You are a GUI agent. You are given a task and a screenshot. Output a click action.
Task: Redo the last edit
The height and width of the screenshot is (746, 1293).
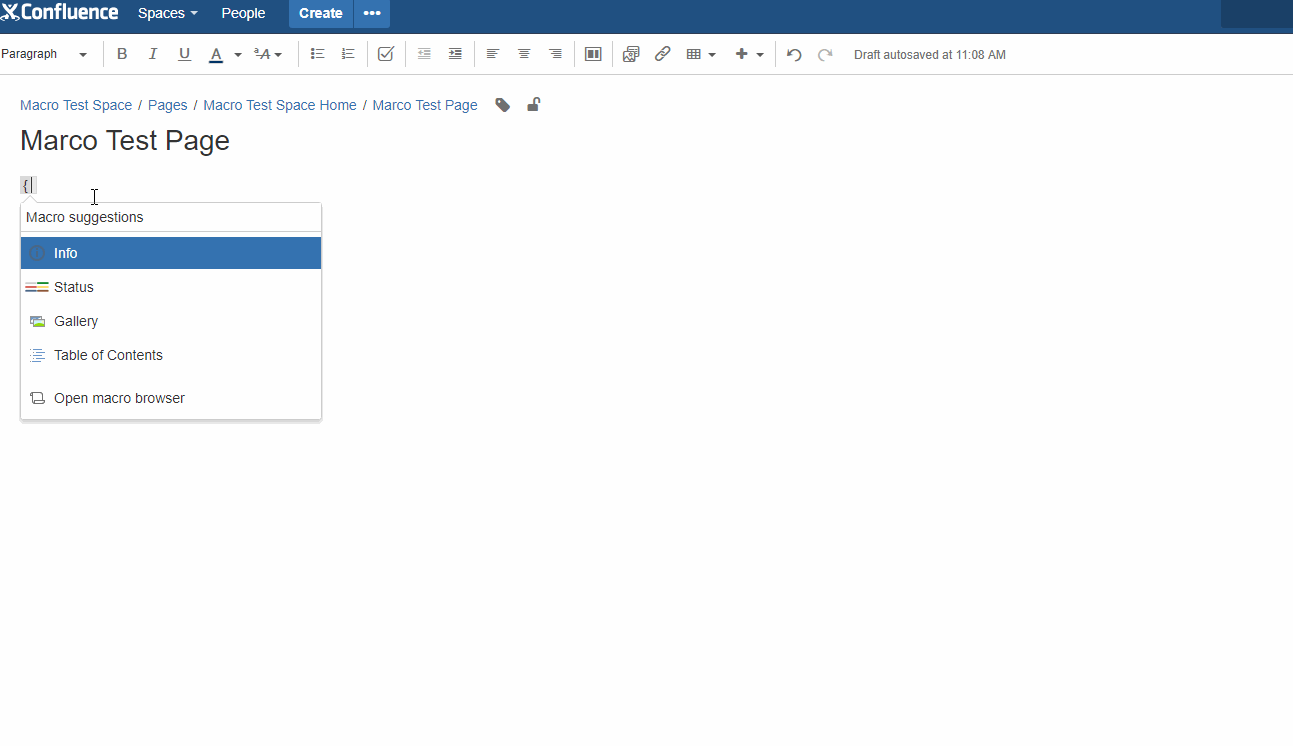coord(825,54)
